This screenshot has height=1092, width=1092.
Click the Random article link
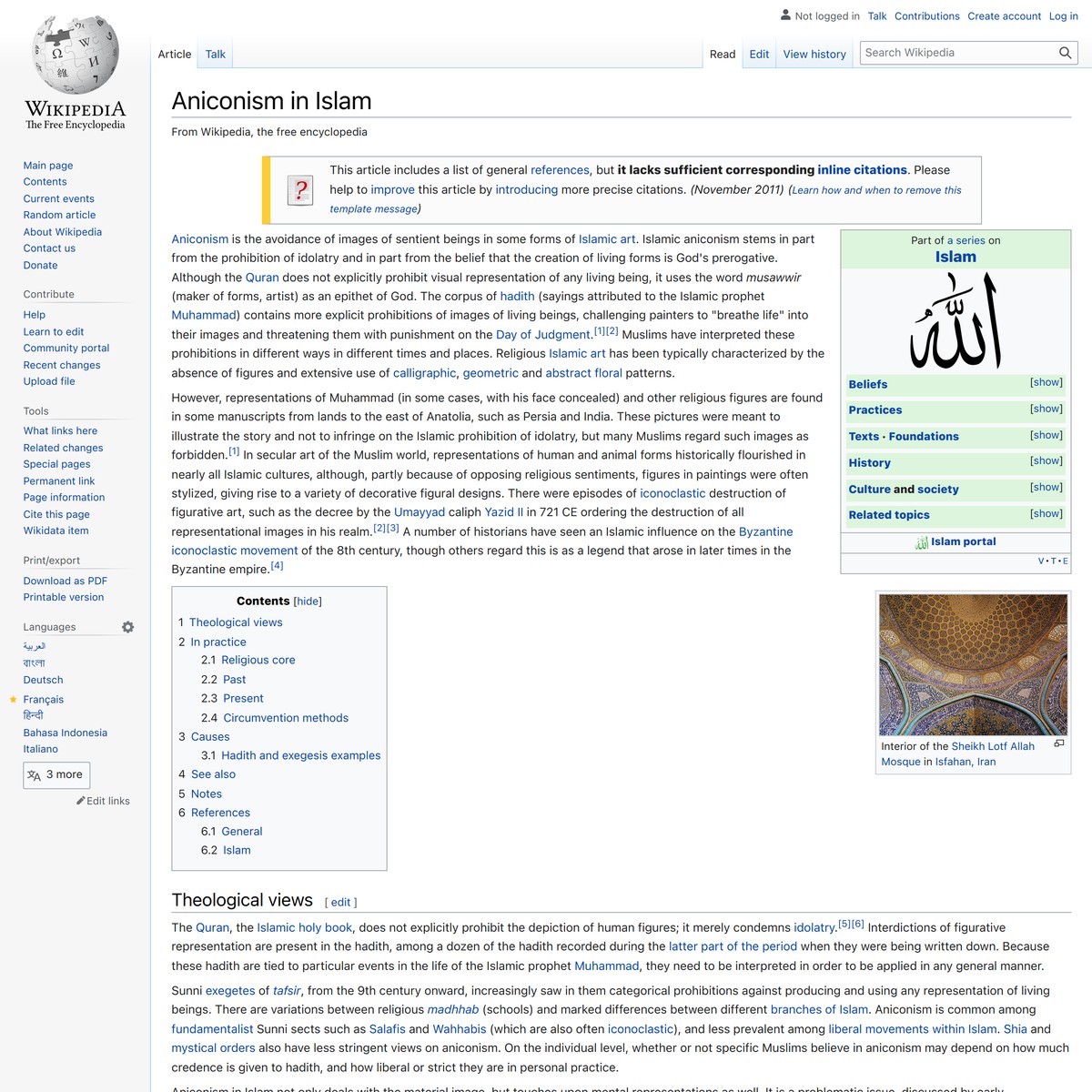pyautogui.click(x=59, y=215)
